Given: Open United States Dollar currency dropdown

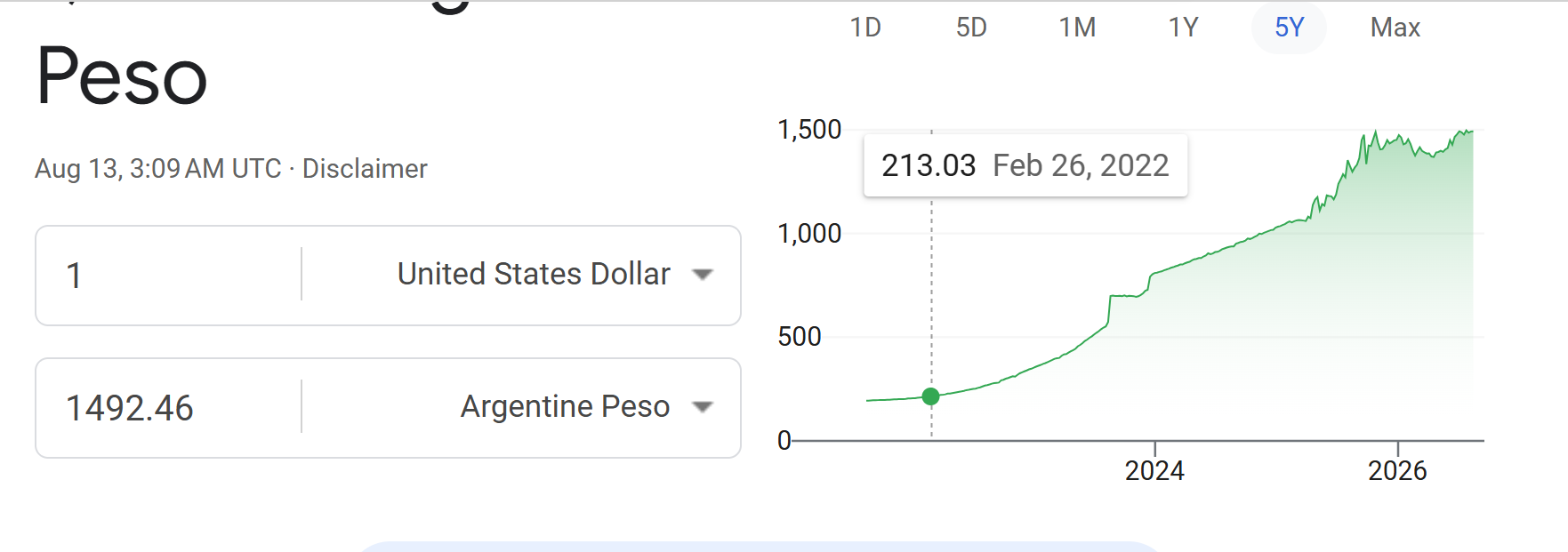Looking at the screenshot, I should pos(521,275).
